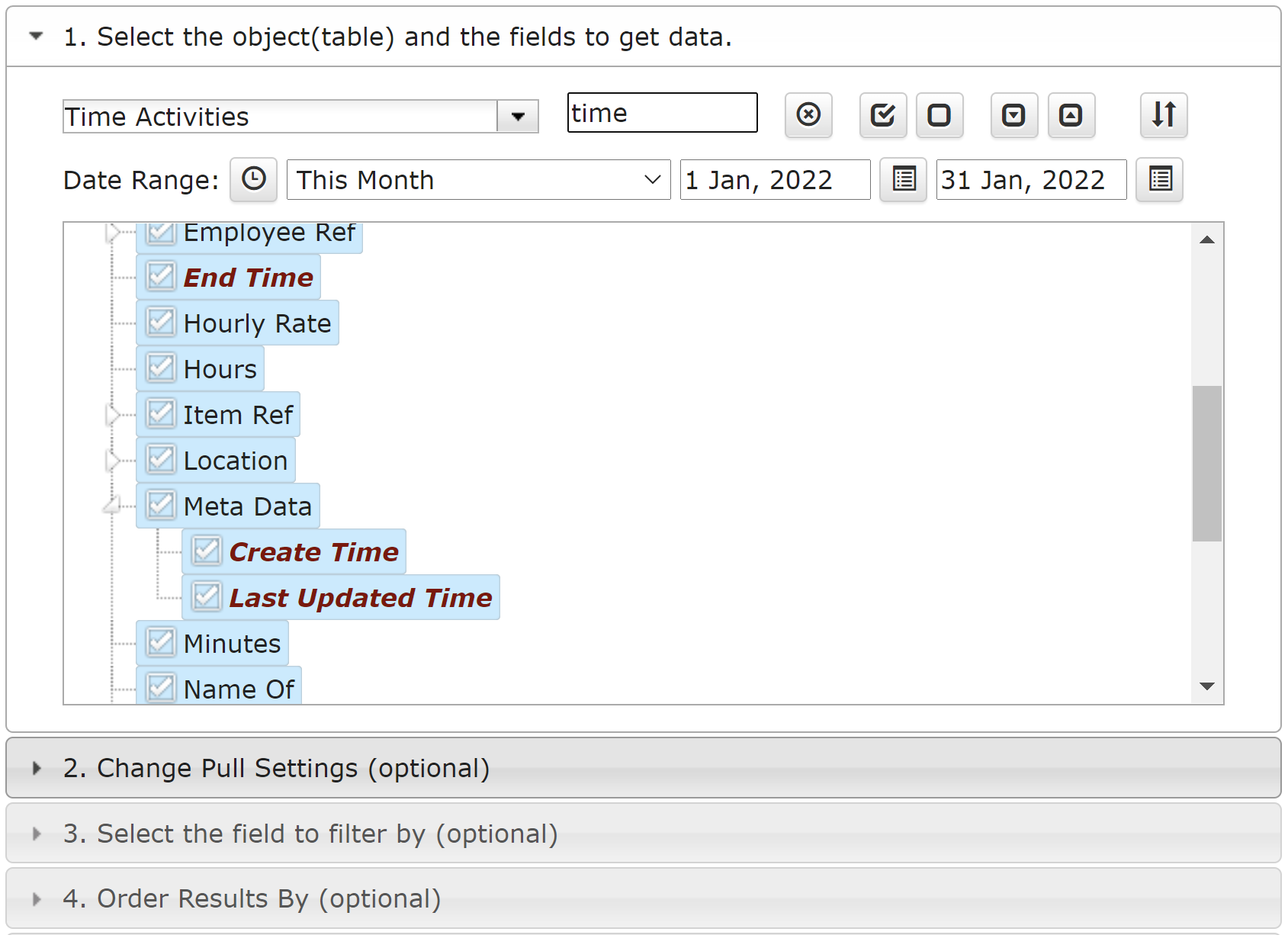Screen dimensions: 1288x935
Task: Click the clock icon beside Date Range
Action: (x=254, y=180)
